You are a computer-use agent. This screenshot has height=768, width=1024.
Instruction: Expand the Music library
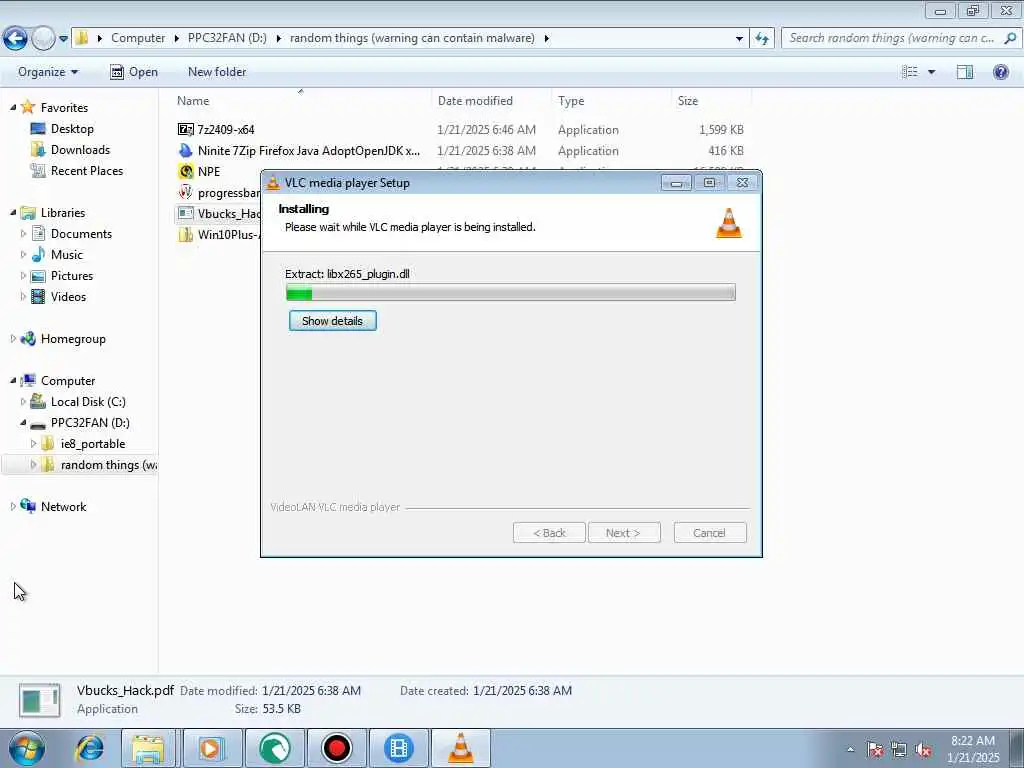[x=24, y=254]
